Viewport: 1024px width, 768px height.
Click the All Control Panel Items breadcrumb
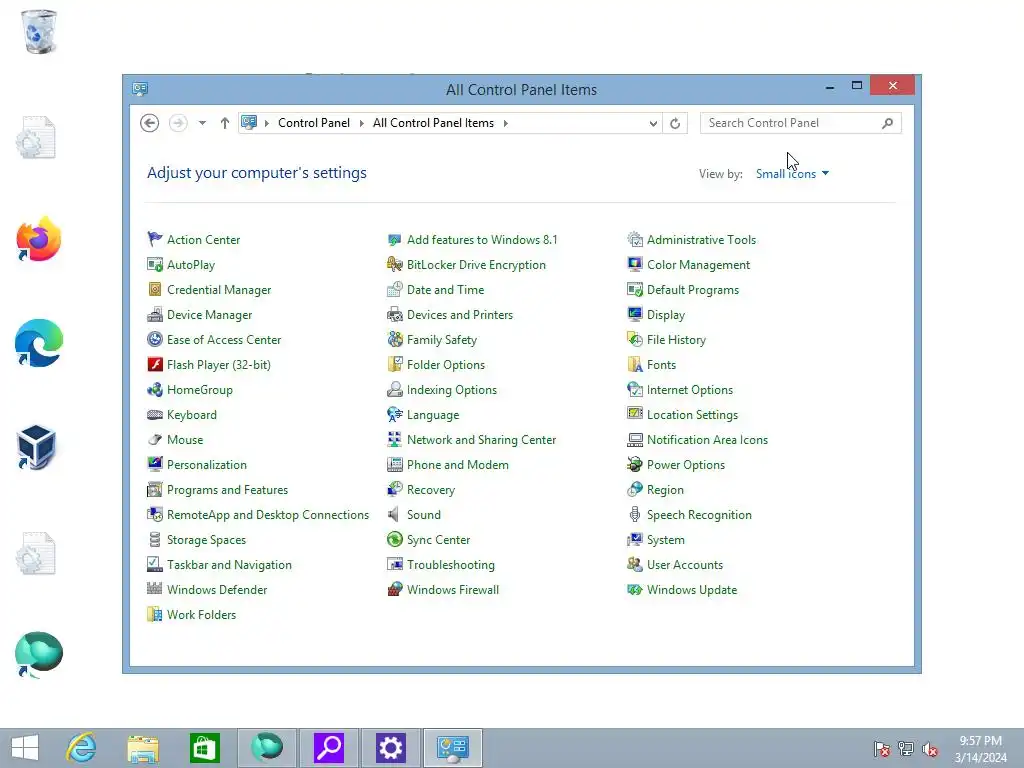[x=433, y=123]
